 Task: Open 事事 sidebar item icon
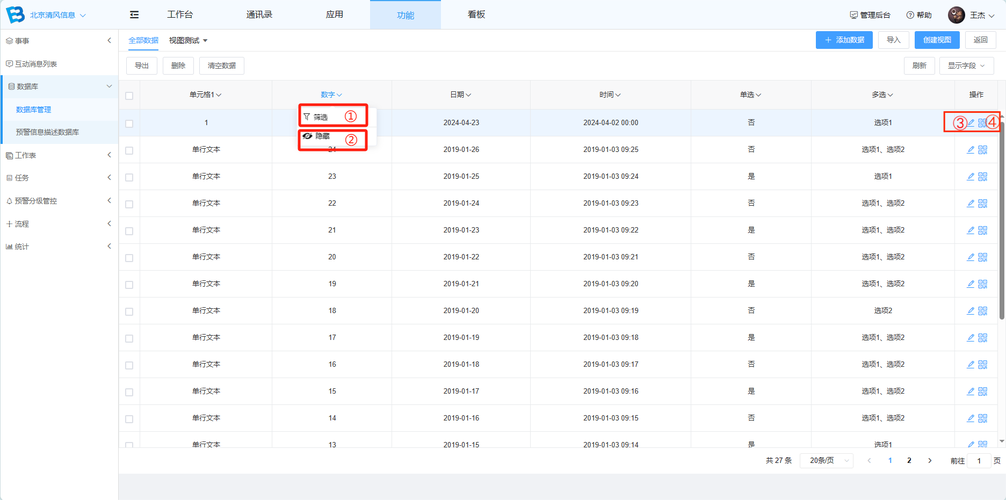[x=9, y=41]
